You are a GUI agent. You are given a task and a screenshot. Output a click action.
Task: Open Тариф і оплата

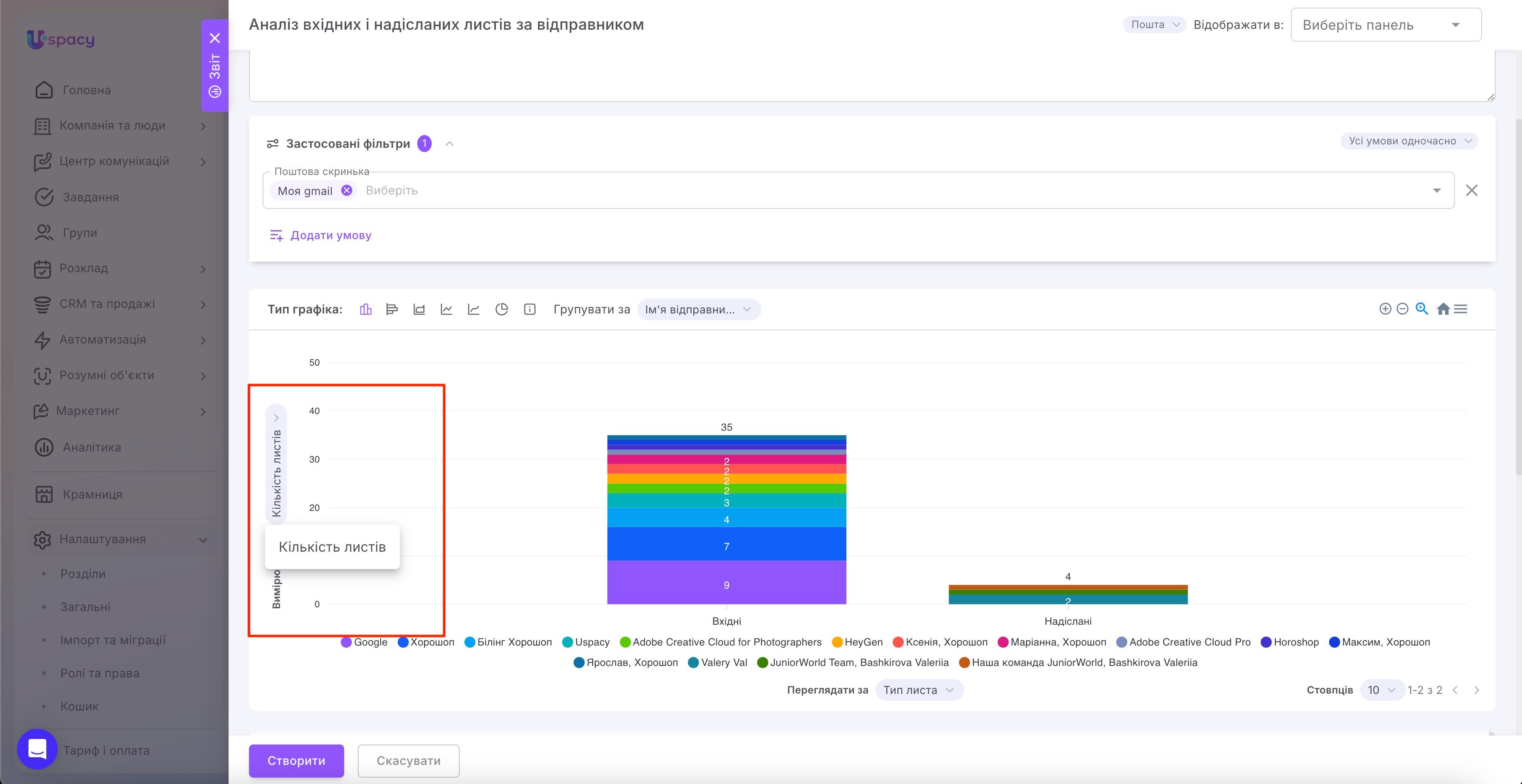tap(106, 750)
